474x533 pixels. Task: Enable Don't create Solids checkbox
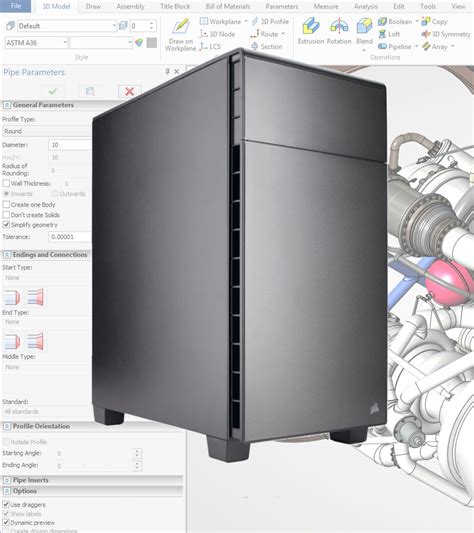[x=6, y=215]
